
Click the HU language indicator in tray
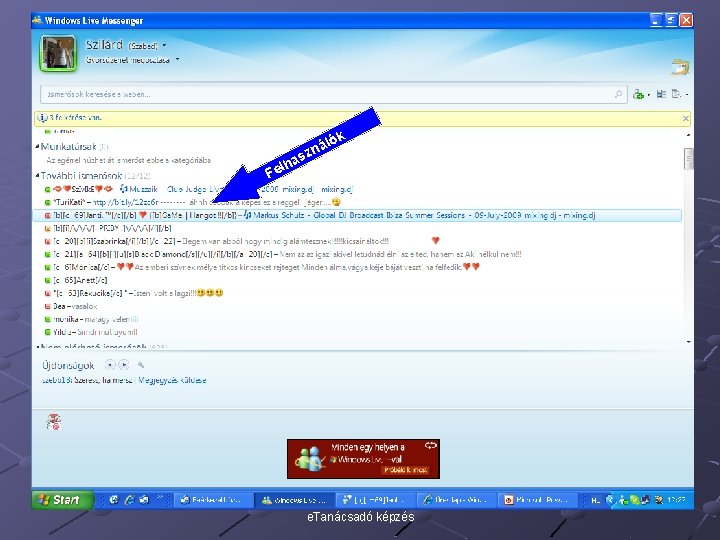(x=596, y=501)
